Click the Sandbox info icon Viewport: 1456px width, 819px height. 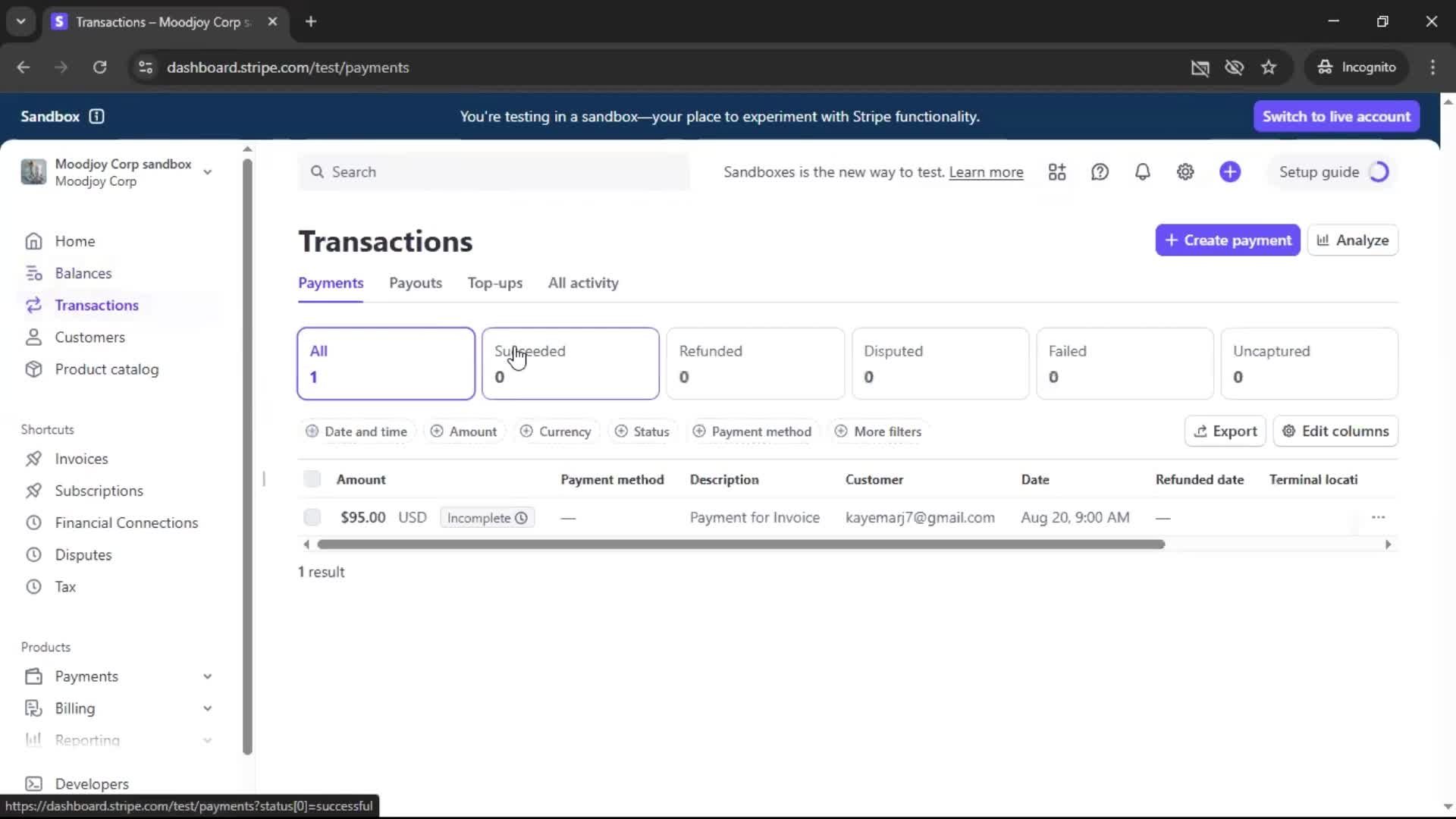(96, 116)
